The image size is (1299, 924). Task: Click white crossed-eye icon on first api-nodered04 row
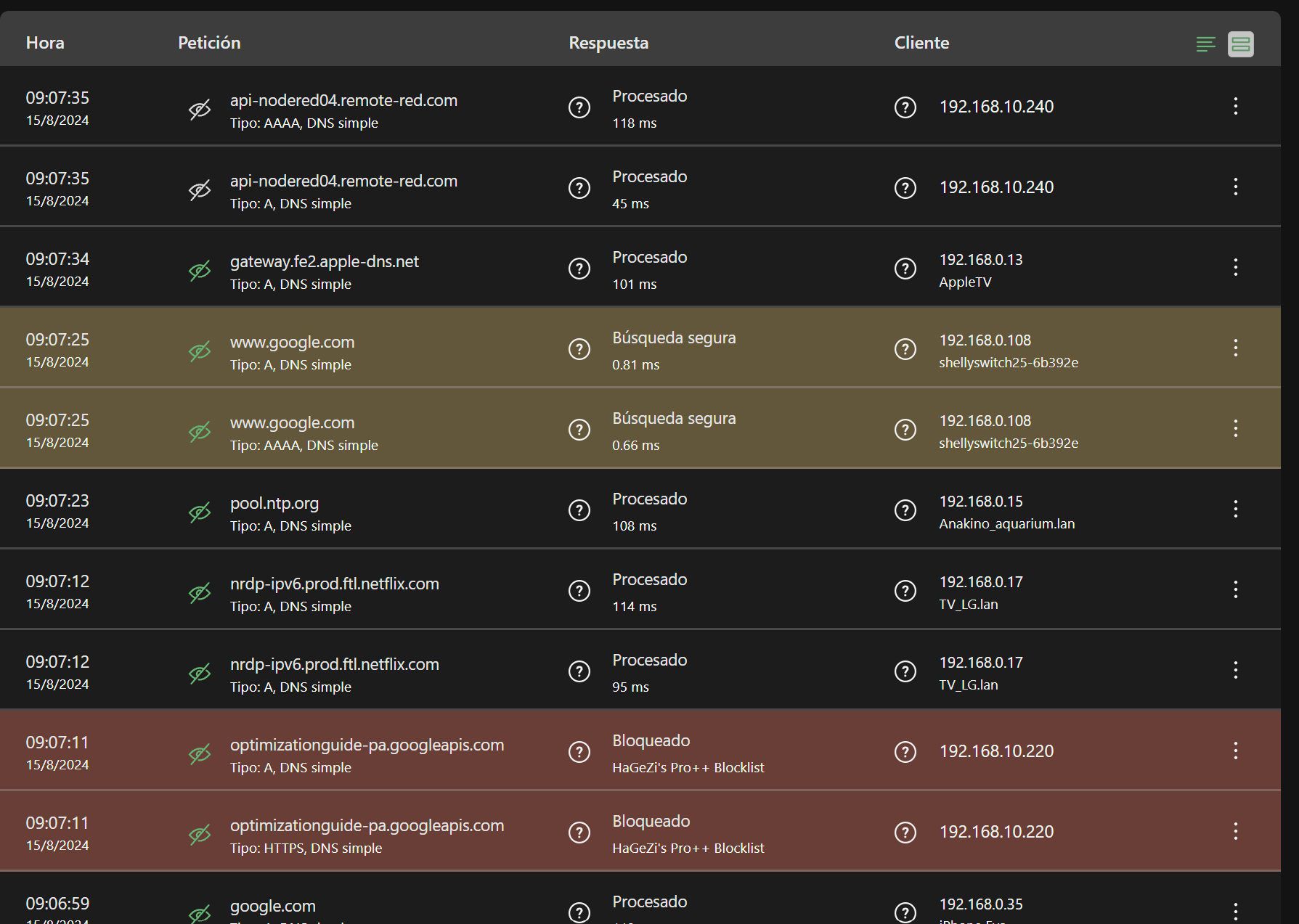coord(200,110)
